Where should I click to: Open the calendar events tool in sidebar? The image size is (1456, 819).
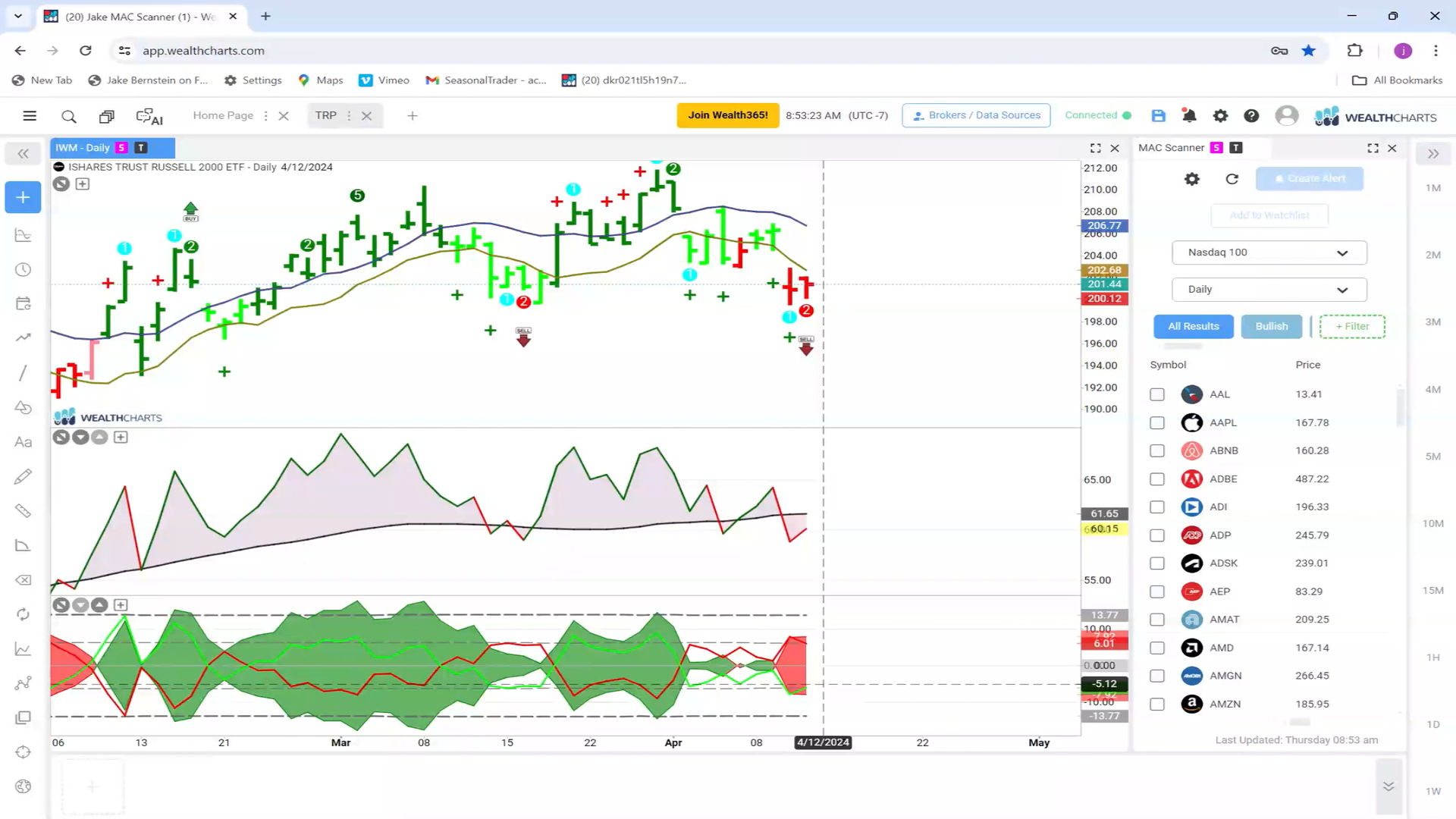pos(23,304)
